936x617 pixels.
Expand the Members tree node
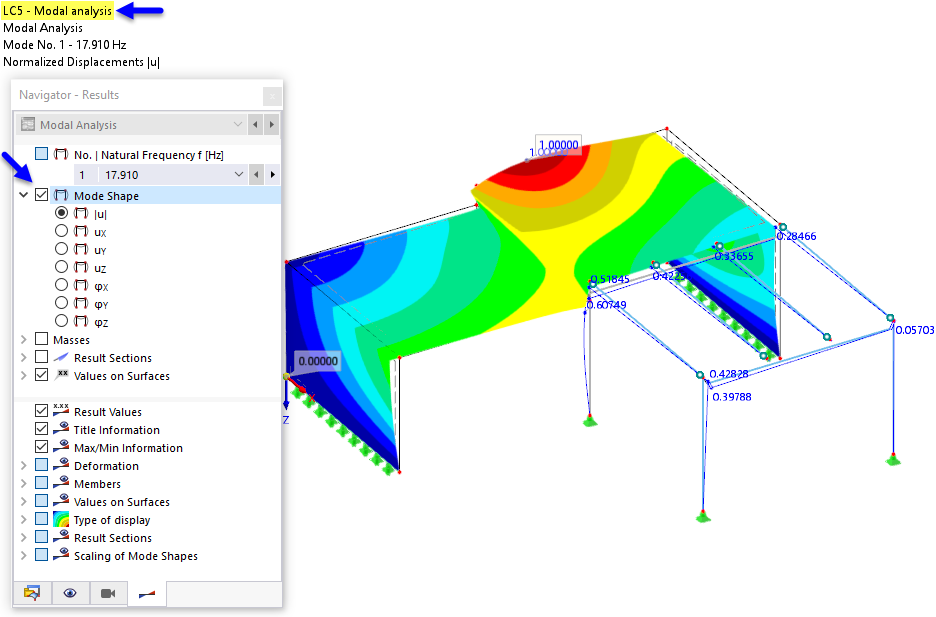point(24,483)
